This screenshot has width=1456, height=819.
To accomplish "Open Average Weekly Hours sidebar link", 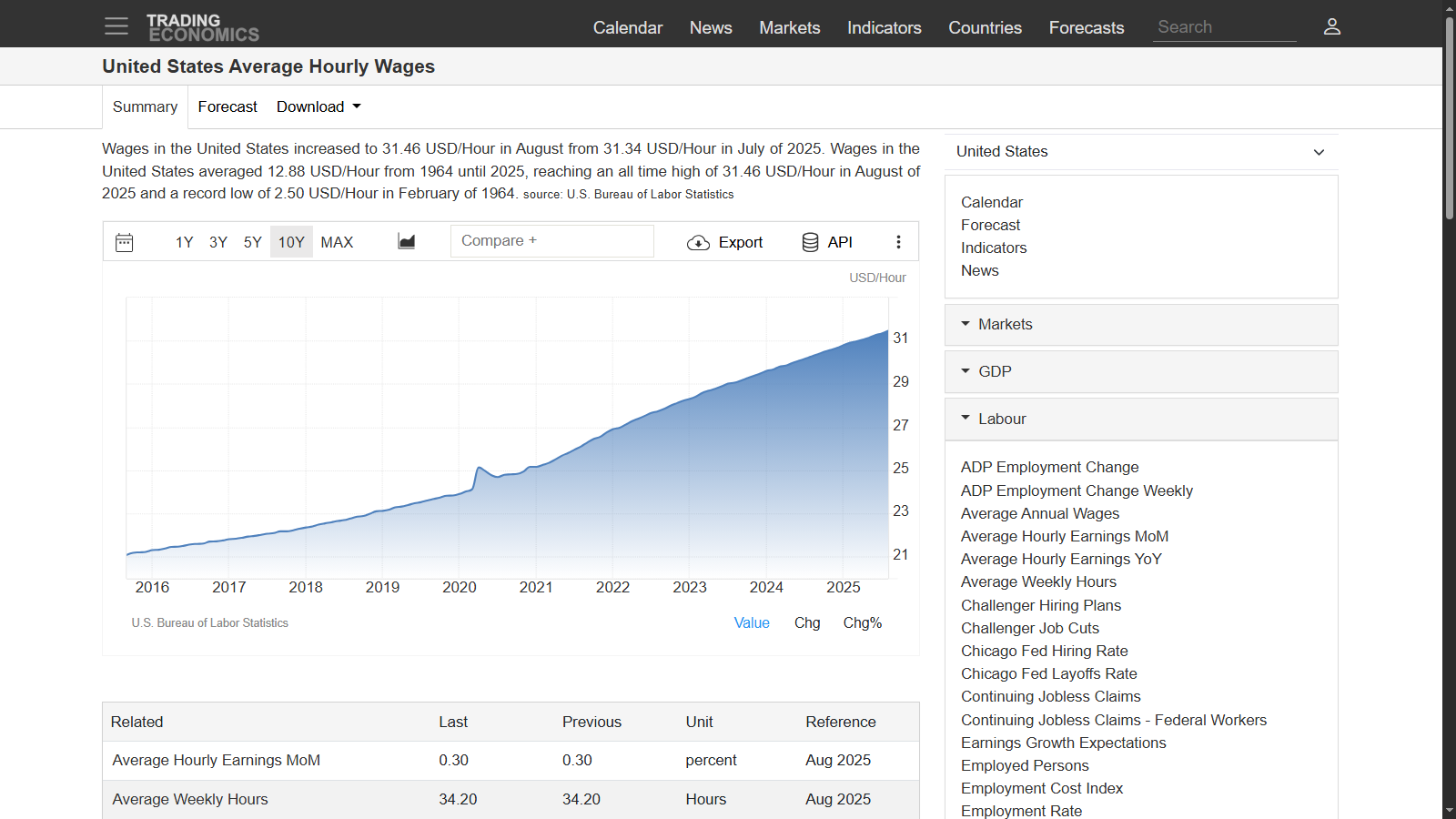I will point(1038,581).
